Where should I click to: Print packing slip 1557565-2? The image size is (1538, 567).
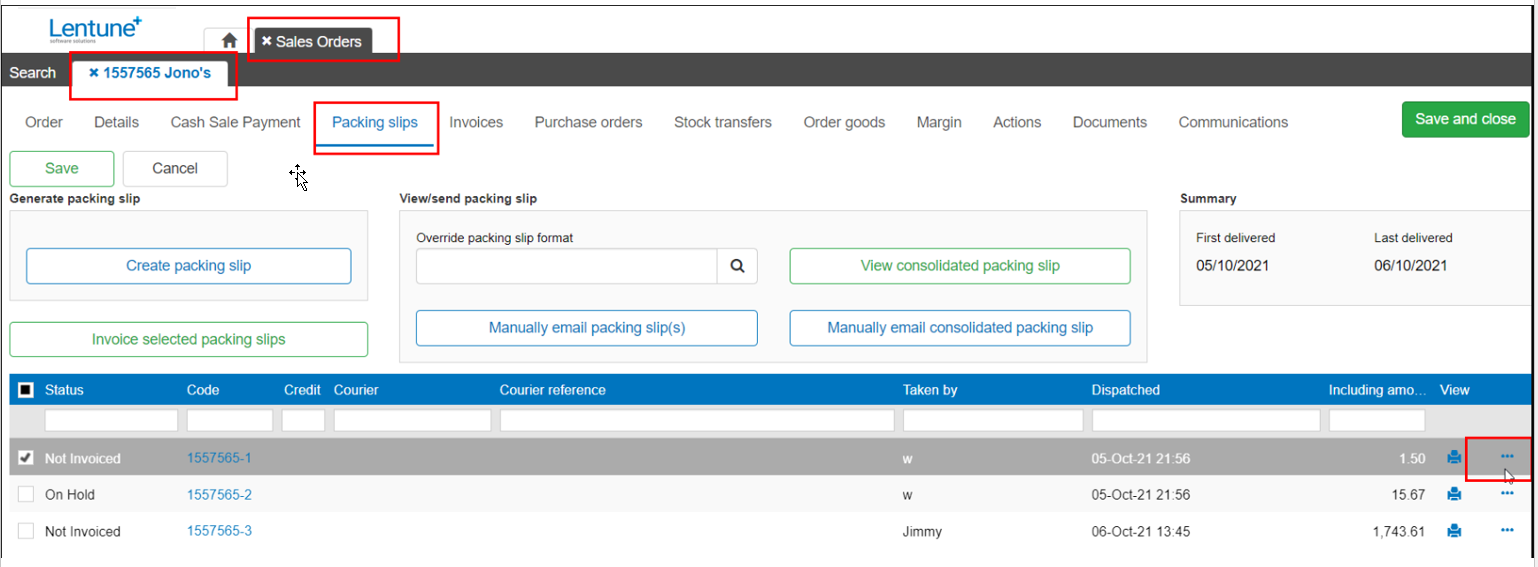coord(1454,494)
